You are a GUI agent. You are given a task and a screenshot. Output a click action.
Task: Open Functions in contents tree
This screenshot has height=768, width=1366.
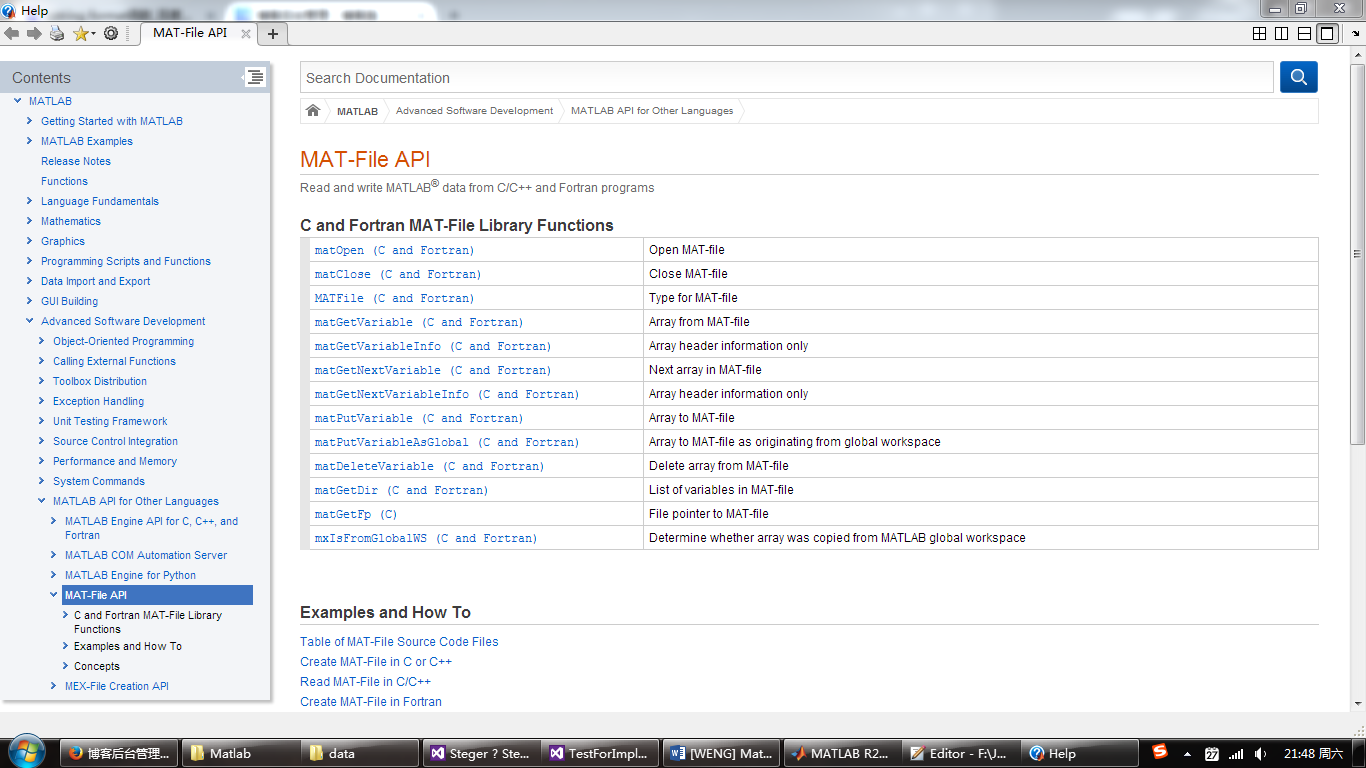(64, 181)
